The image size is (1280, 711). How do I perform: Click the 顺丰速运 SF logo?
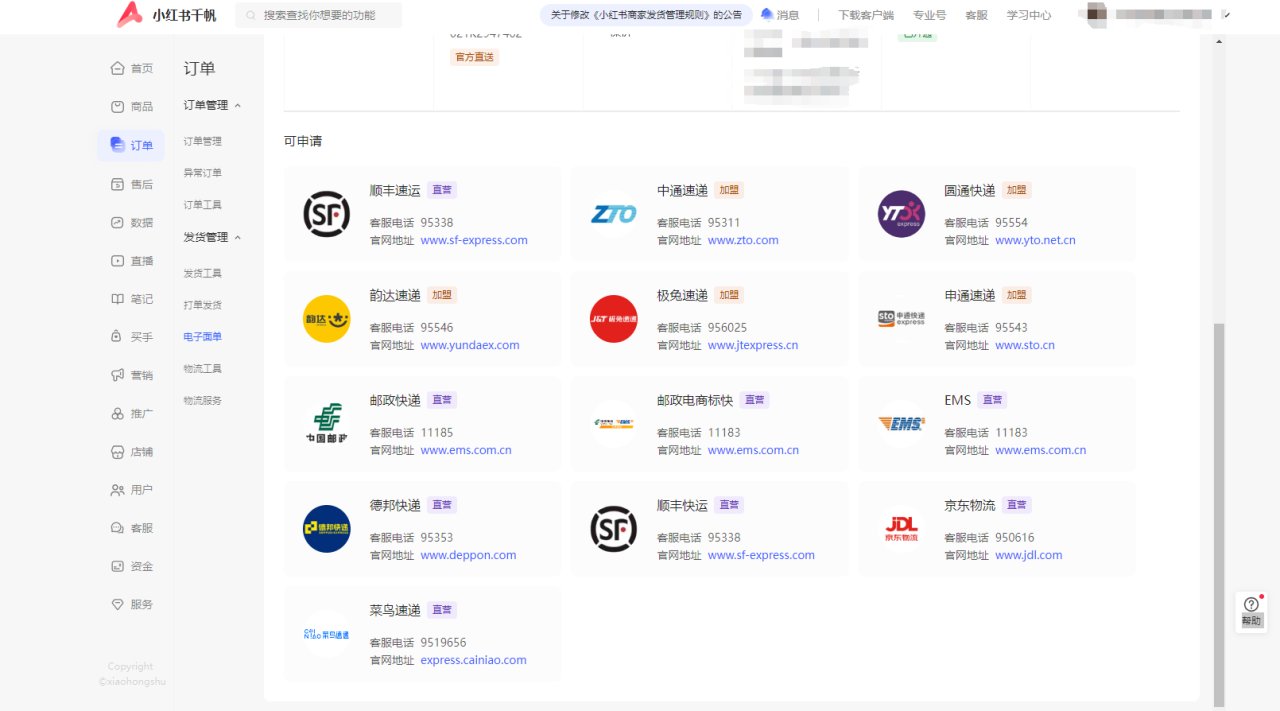point(327,214)
